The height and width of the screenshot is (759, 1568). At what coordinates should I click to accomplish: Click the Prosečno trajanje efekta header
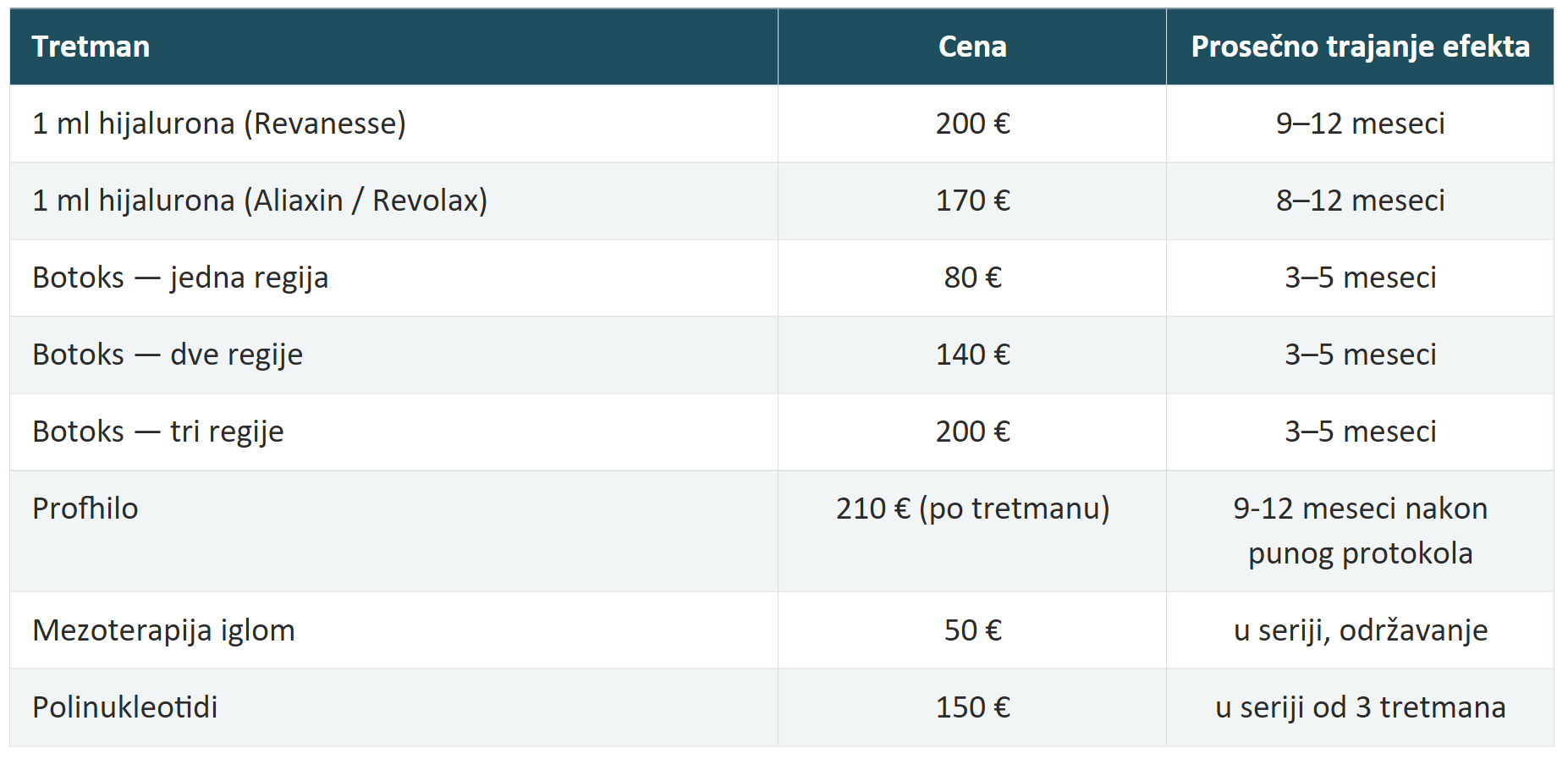point(1360,47)
